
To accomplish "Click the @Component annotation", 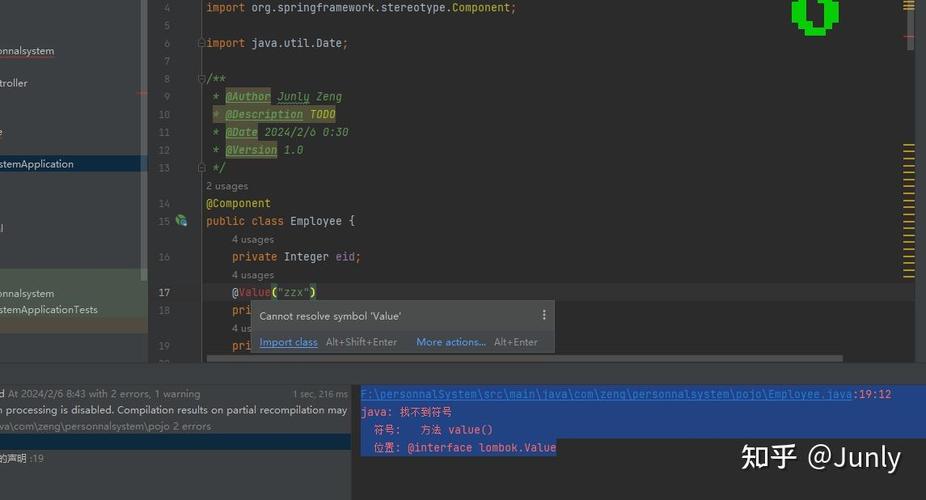I will [x=238, y=203].
